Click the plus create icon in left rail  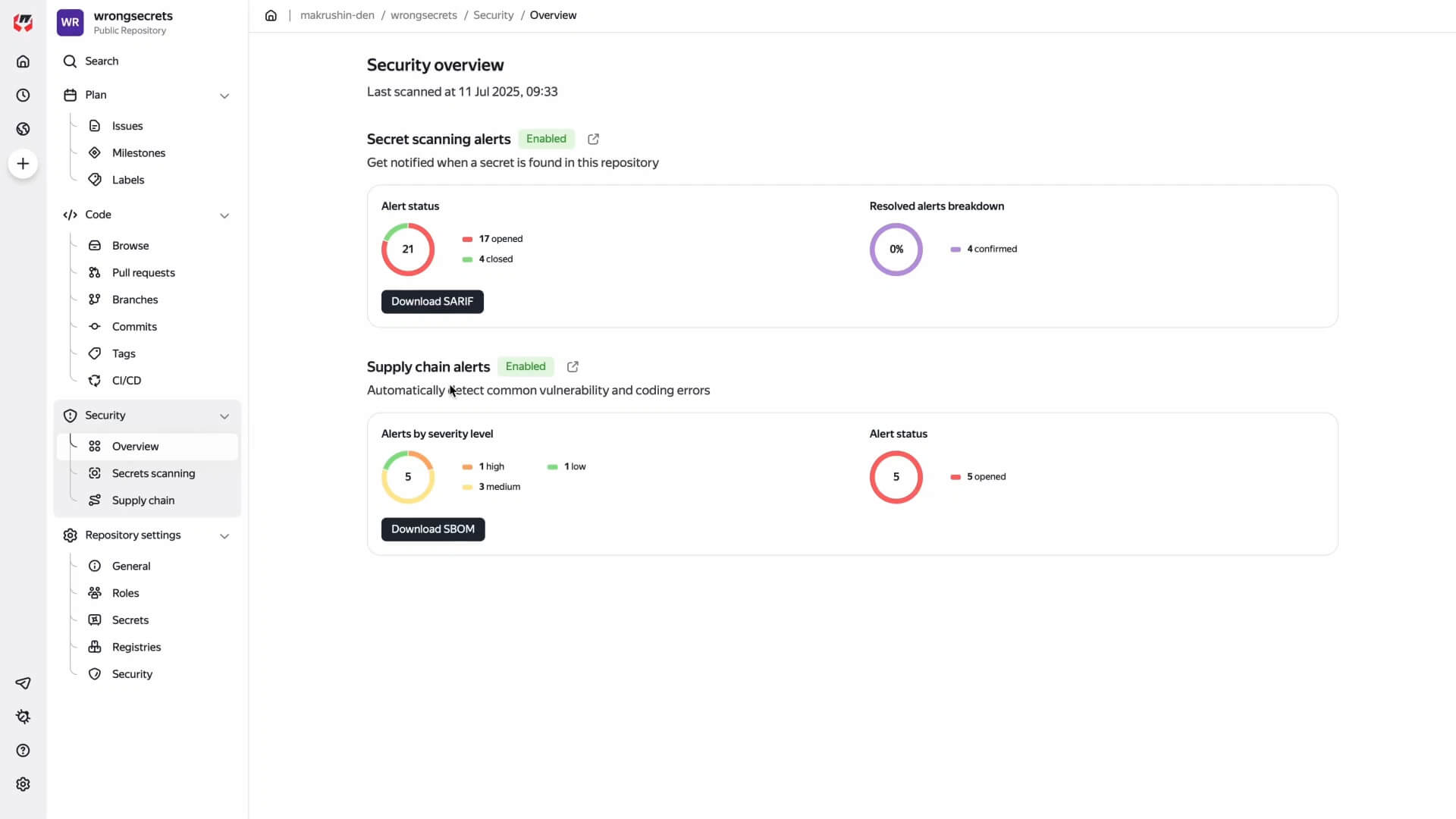(x=23, y=164)
